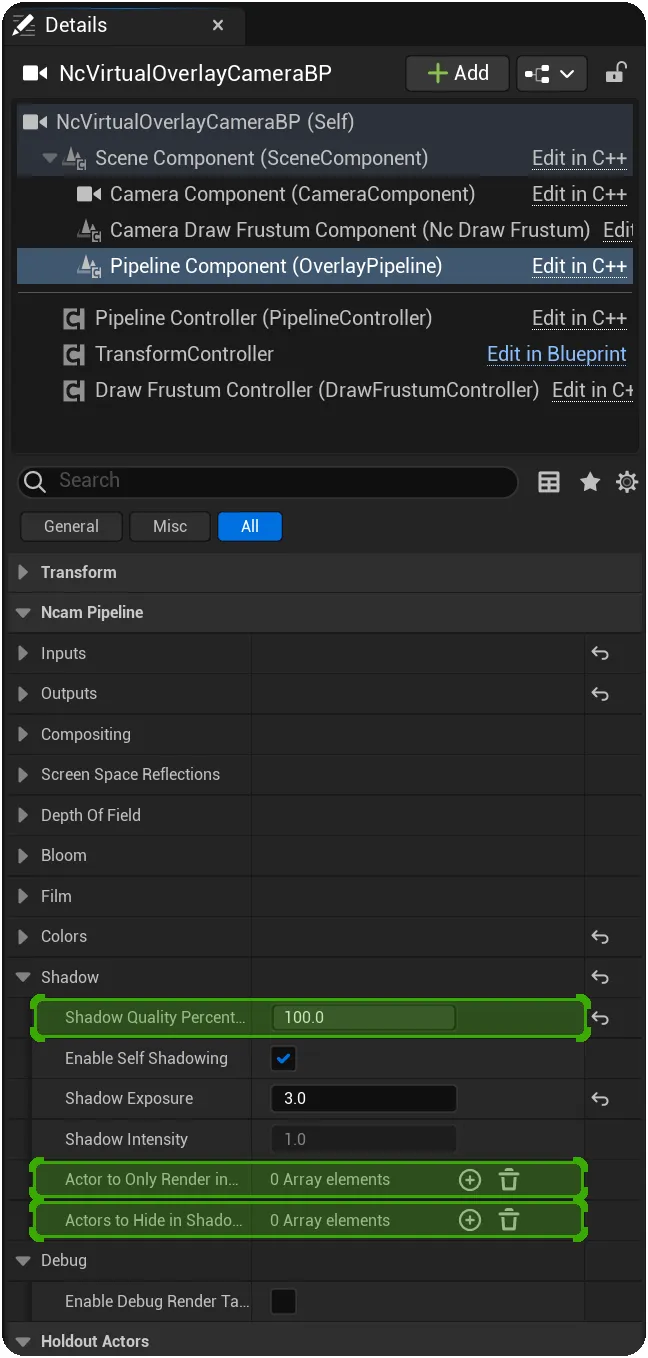
Task: Select NcVirtualOverlayCameraBP (Self) row
Action: (x=325, y=122)
